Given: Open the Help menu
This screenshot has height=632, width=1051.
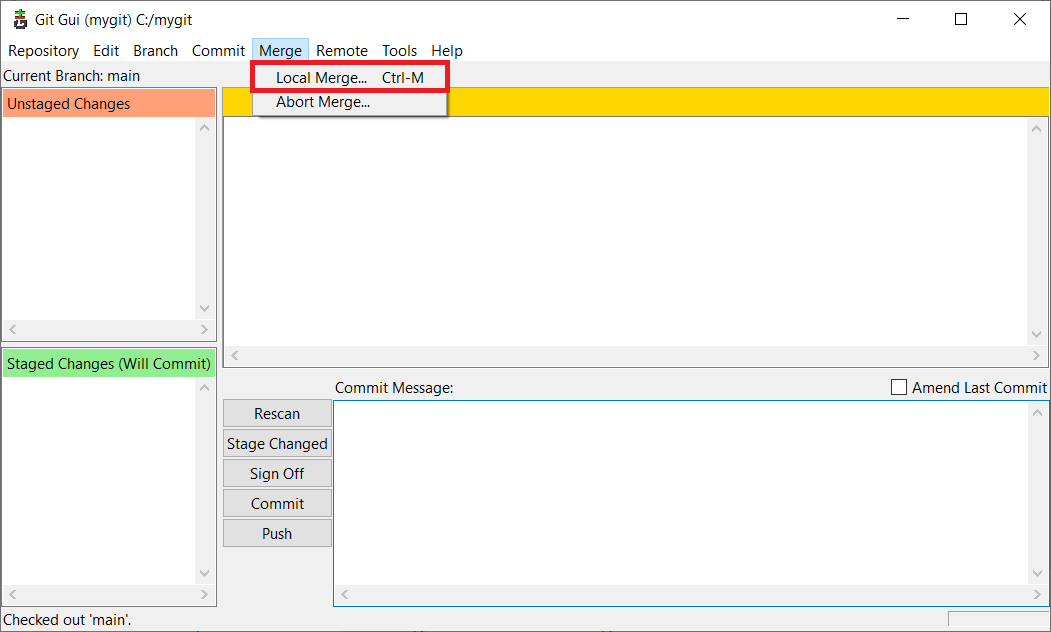Looking at the screenshot, I should click(447, 51).
